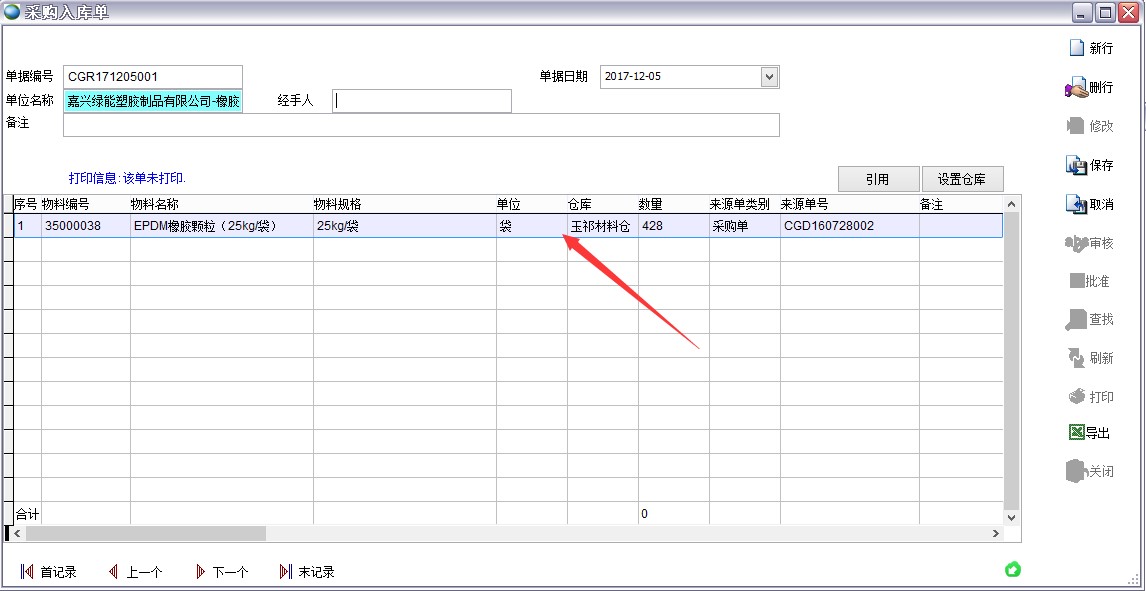
Task: Click the green status icon at bottom right
Action: click(1013, 570)
